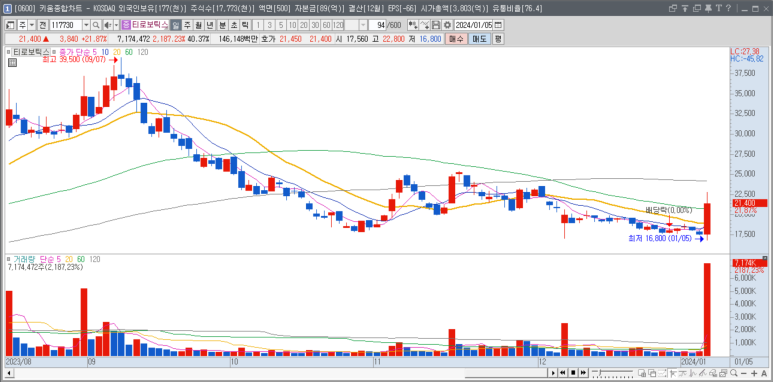Click the speaker sound icon
Image resolution: width=773 pixels, height=382 pixels.
point(108,25)
